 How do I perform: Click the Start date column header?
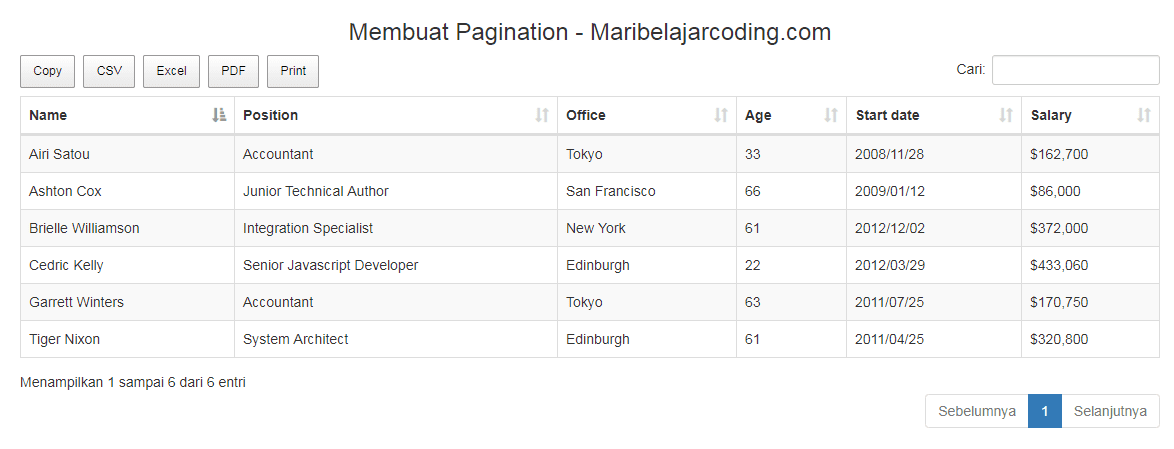point(934,115)
